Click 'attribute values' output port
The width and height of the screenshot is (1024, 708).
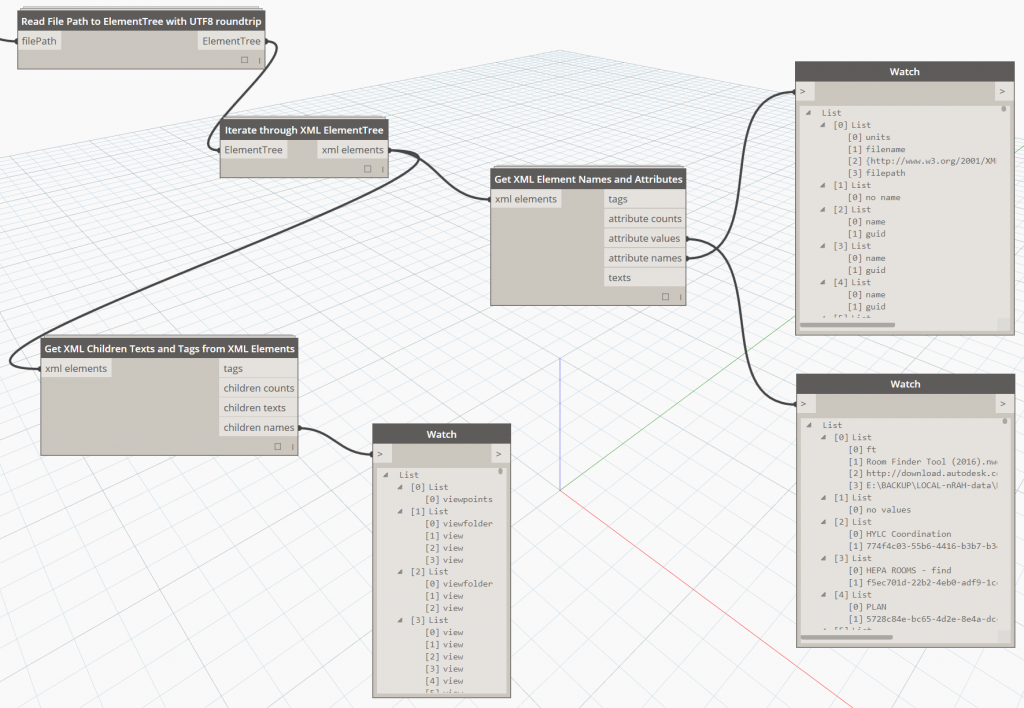pyautogui.click(x=645, y=238)
